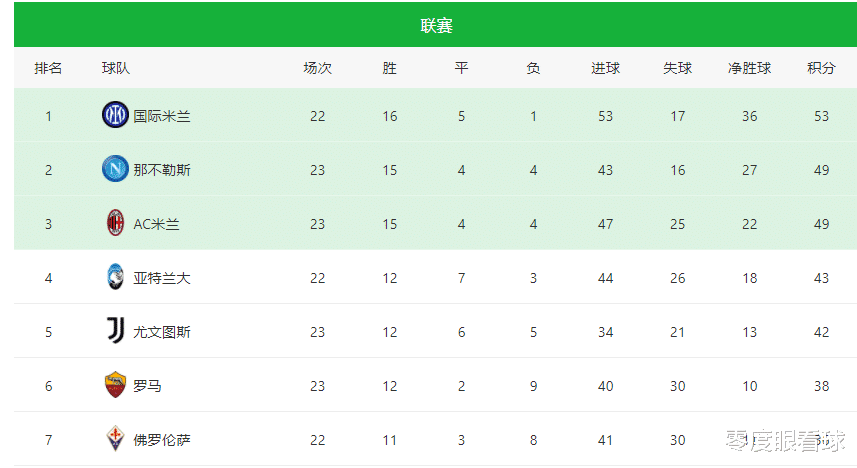Open the 国际米兰 team link
Screen dimensions: 857x468
[162, 116]
